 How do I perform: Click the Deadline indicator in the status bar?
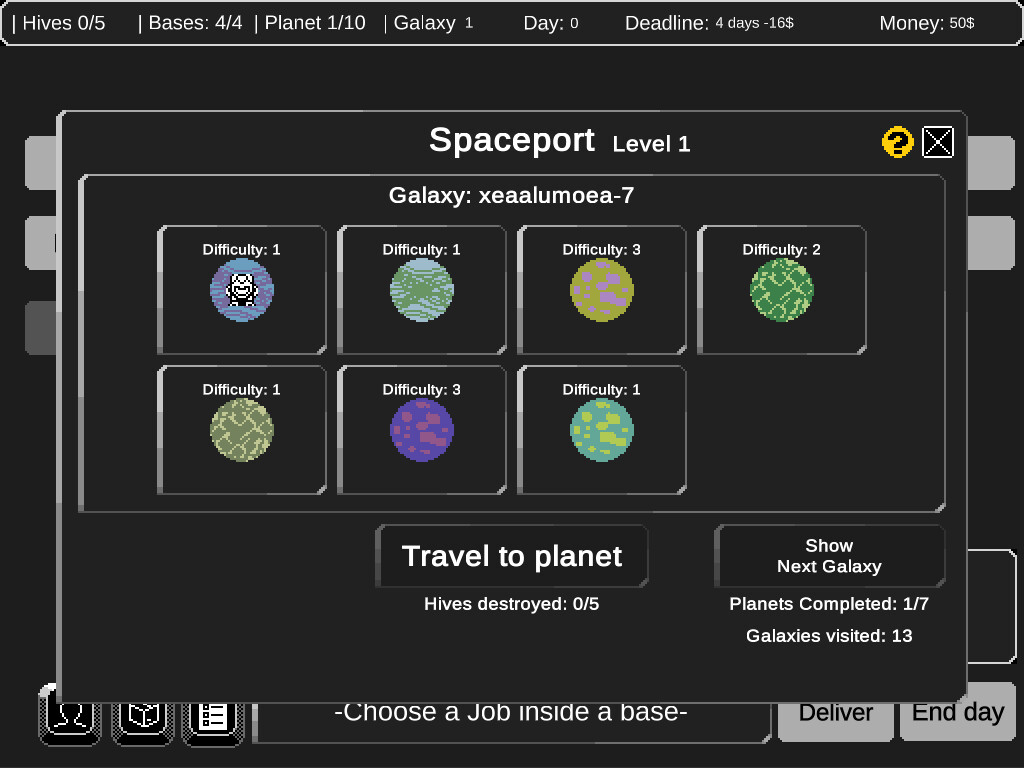(x=707, y=22)
